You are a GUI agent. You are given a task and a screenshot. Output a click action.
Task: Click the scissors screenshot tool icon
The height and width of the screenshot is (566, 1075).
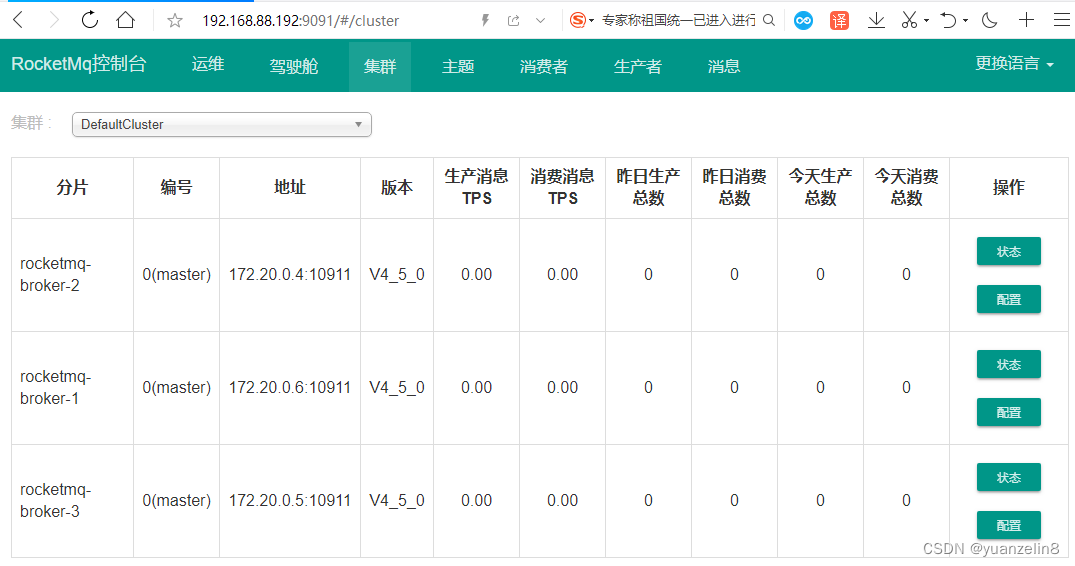tap(908, 20)
